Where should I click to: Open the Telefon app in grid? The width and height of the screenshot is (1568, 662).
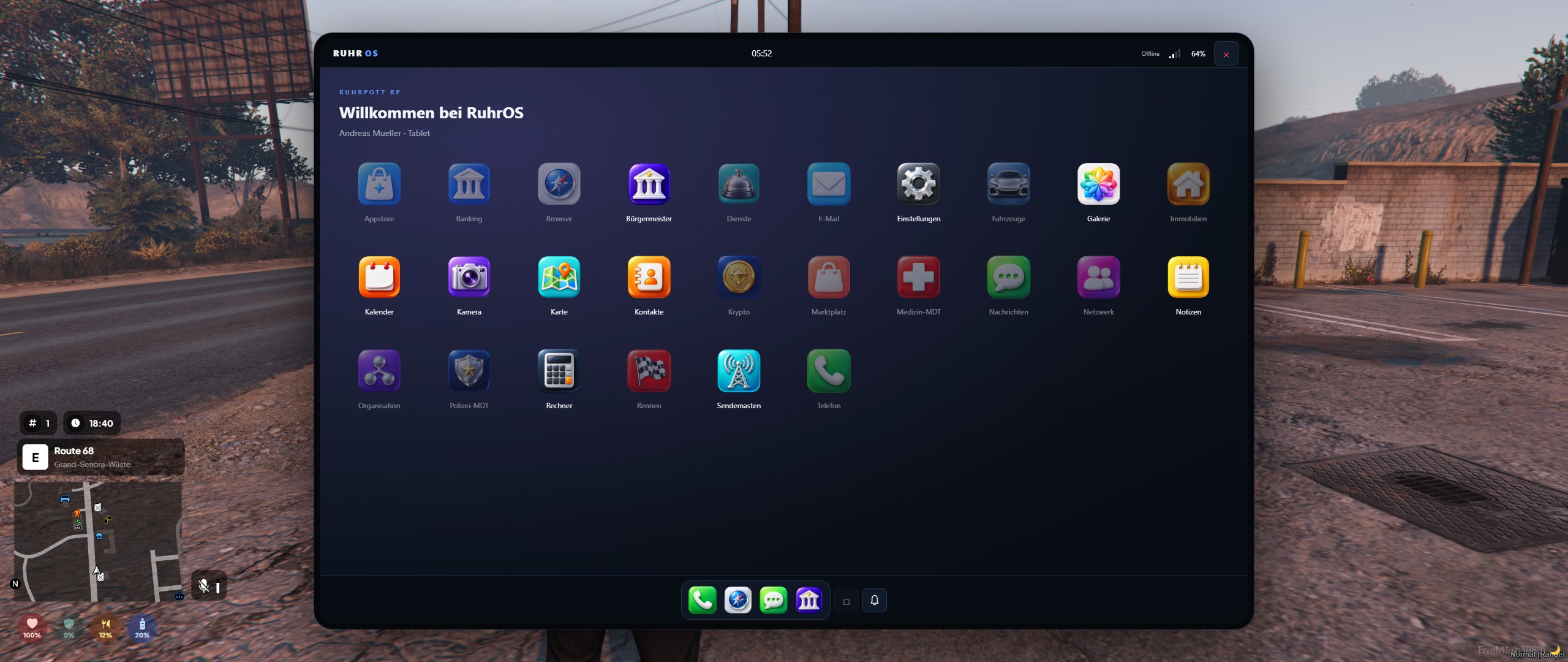(x=829, y=371)
